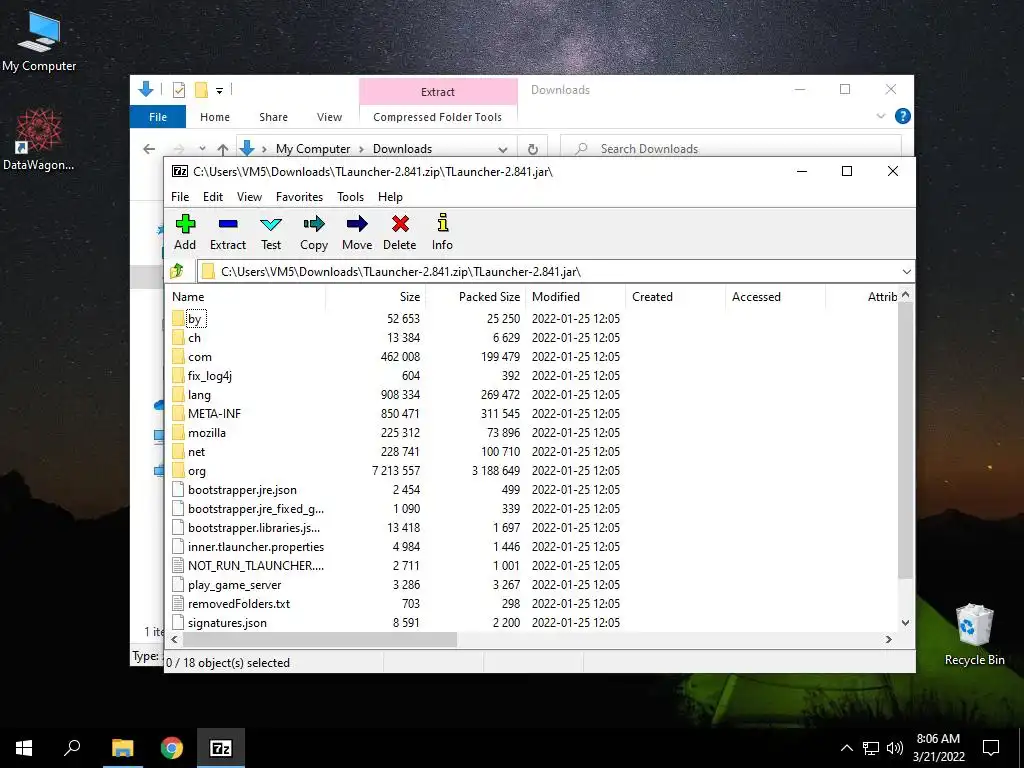Click the 7-Zip taskbar button
Viewport: 1024px width, 768px height.
click(221, 748)
